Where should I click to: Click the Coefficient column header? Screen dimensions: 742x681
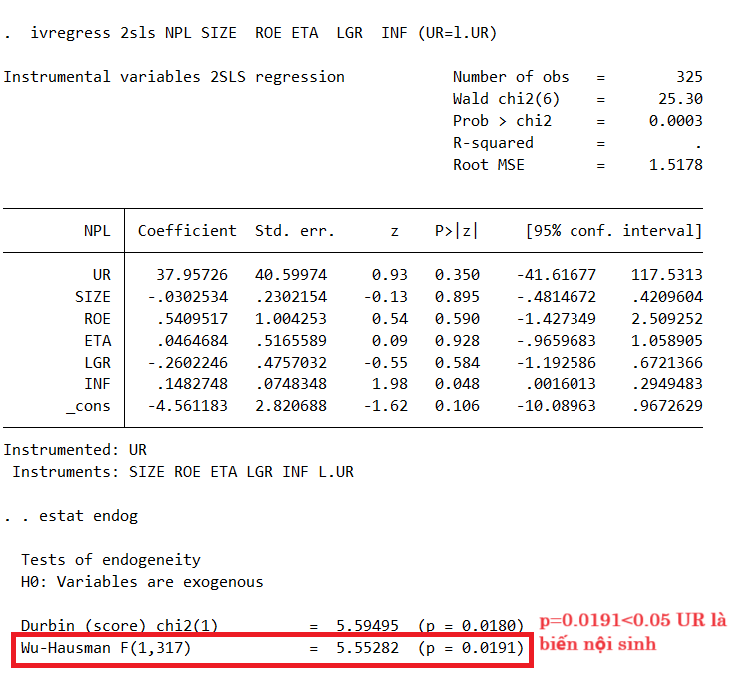187,231
